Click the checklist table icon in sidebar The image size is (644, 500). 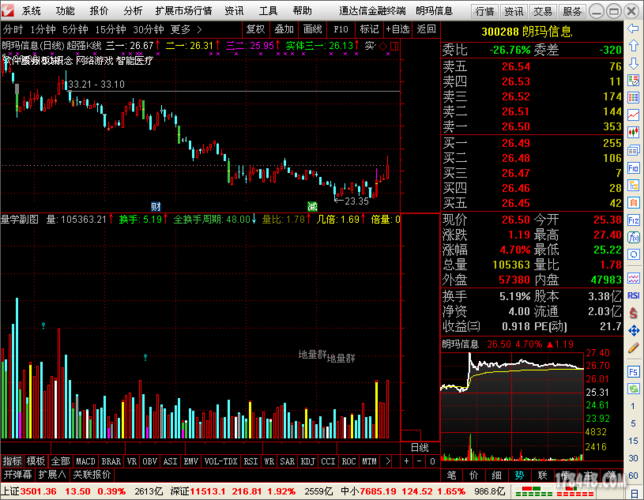(633, 80)
